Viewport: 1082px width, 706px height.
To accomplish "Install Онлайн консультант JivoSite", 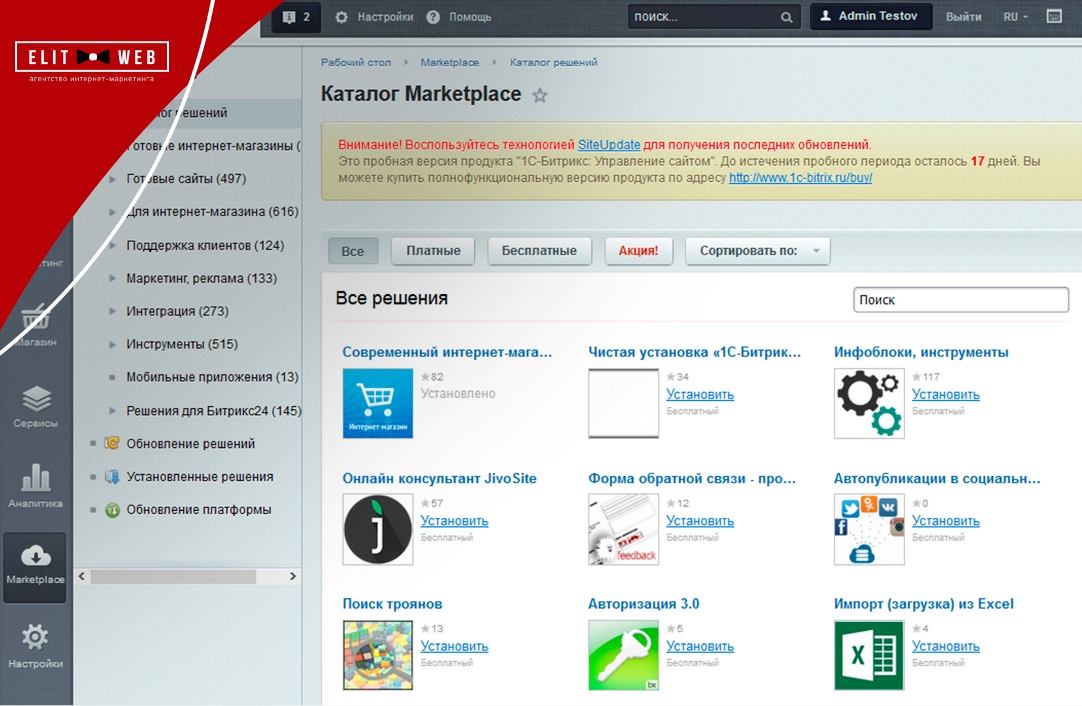I will (x=454, y=520).
